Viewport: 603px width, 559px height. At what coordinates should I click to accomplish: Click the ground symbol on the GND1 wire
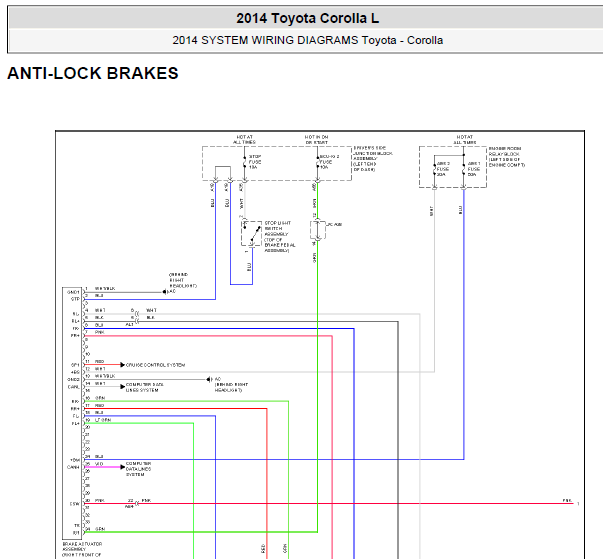point(165,292)
